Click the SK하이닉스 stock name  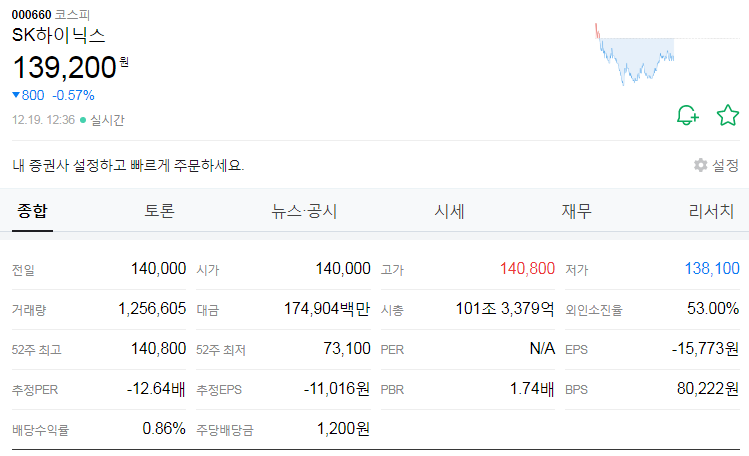click(x=58, y=35)
